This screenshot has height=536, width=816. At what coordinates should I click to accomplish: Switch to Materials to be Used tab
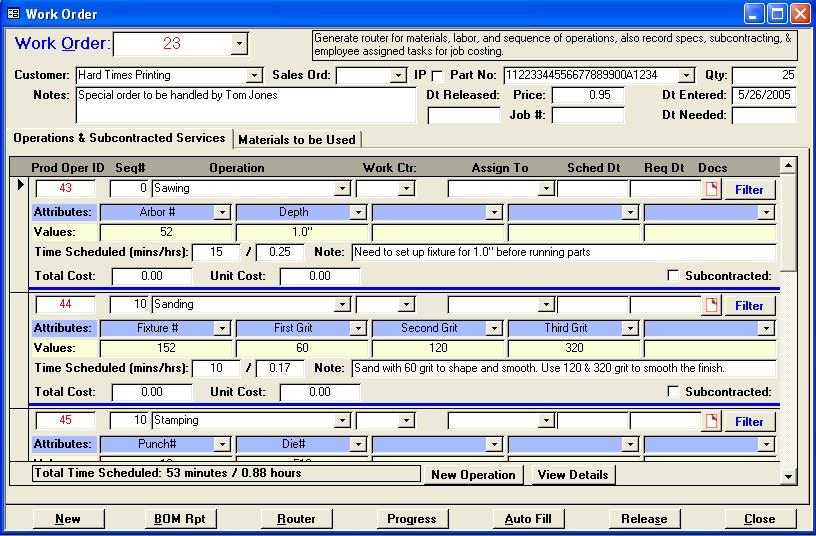[296, 139]
